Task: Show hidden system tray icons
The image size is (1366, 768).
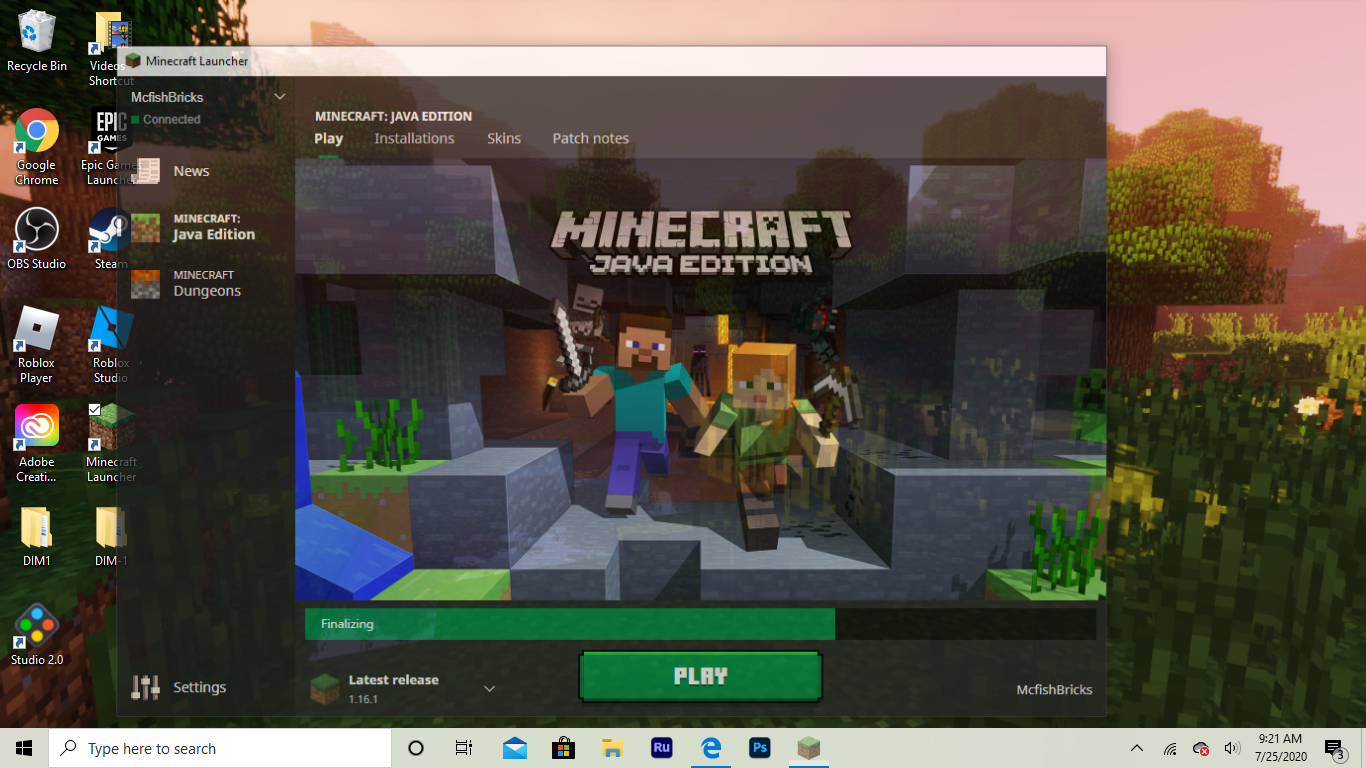Action: (x=1137, y=748)
